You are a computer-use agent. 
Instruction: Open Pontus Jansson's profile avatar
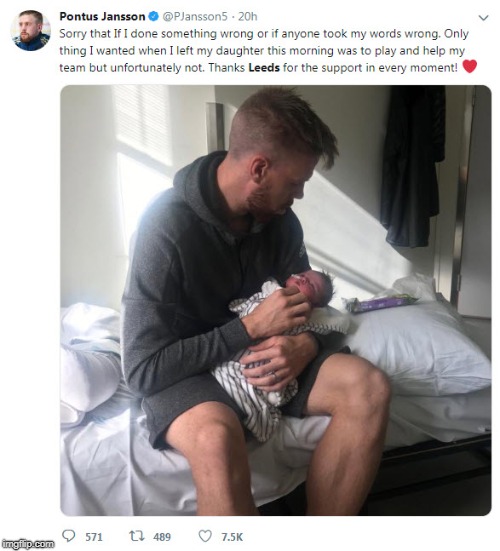[30, 30]
